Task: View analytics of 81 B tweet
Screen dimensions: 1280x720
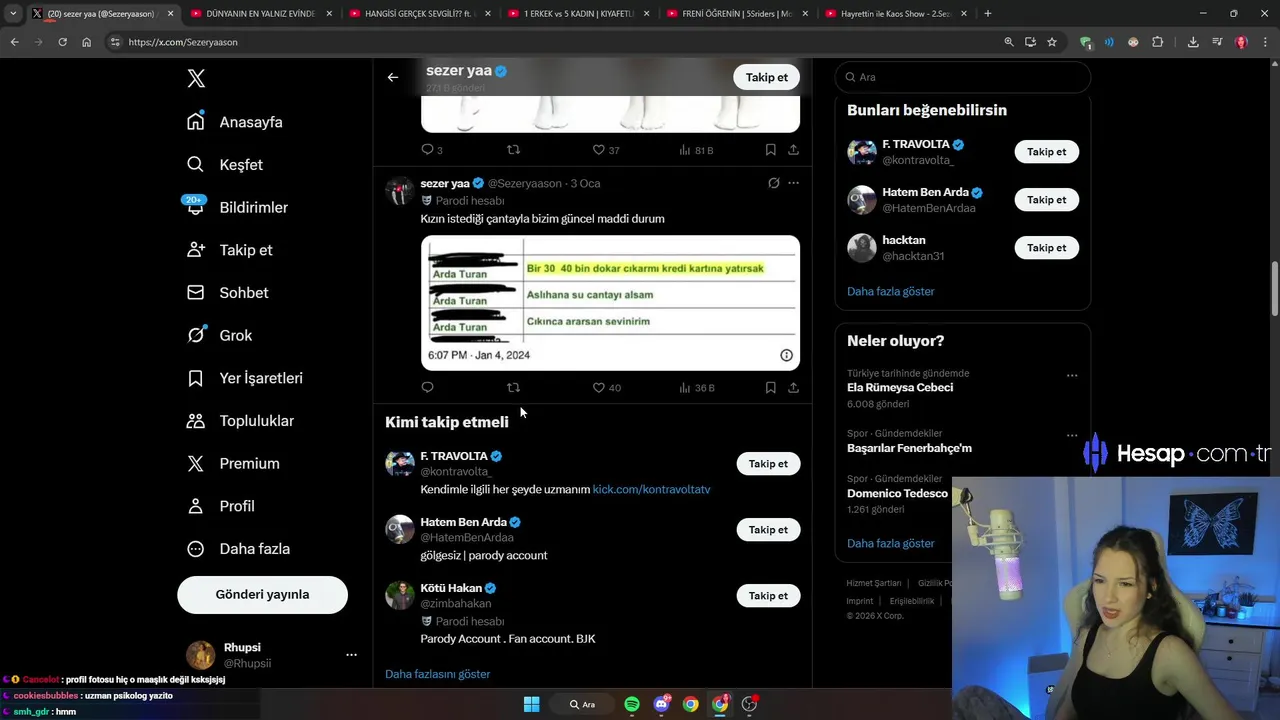Action: point(695,150)
